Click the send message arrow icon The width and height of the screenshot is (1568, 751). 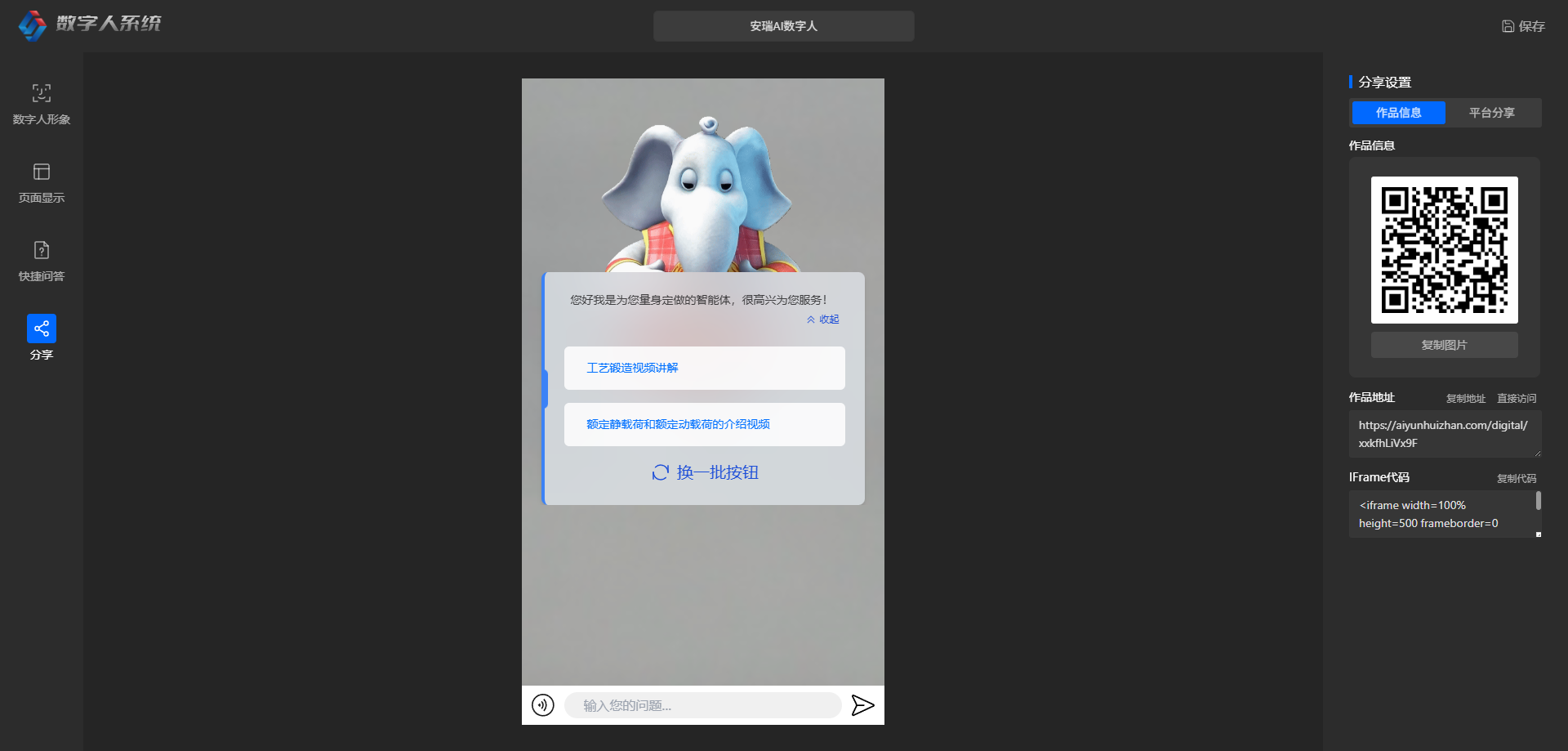pyautogui.click(x=863, y=704)
